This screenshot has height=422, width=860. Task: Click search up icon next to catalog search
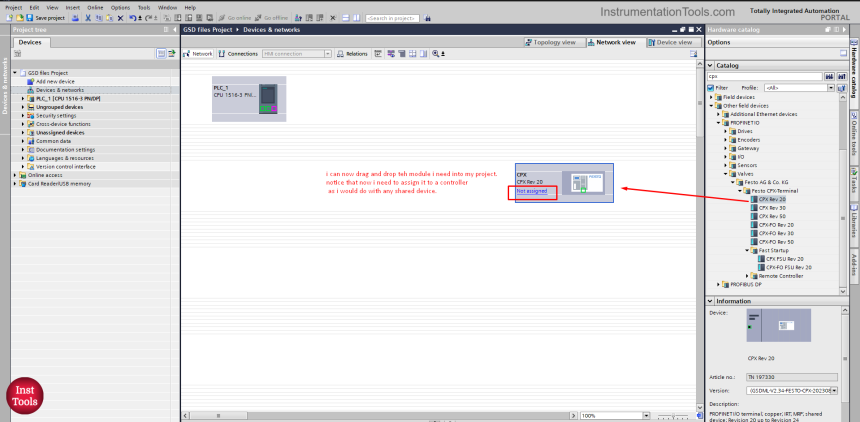coord(841,77)
